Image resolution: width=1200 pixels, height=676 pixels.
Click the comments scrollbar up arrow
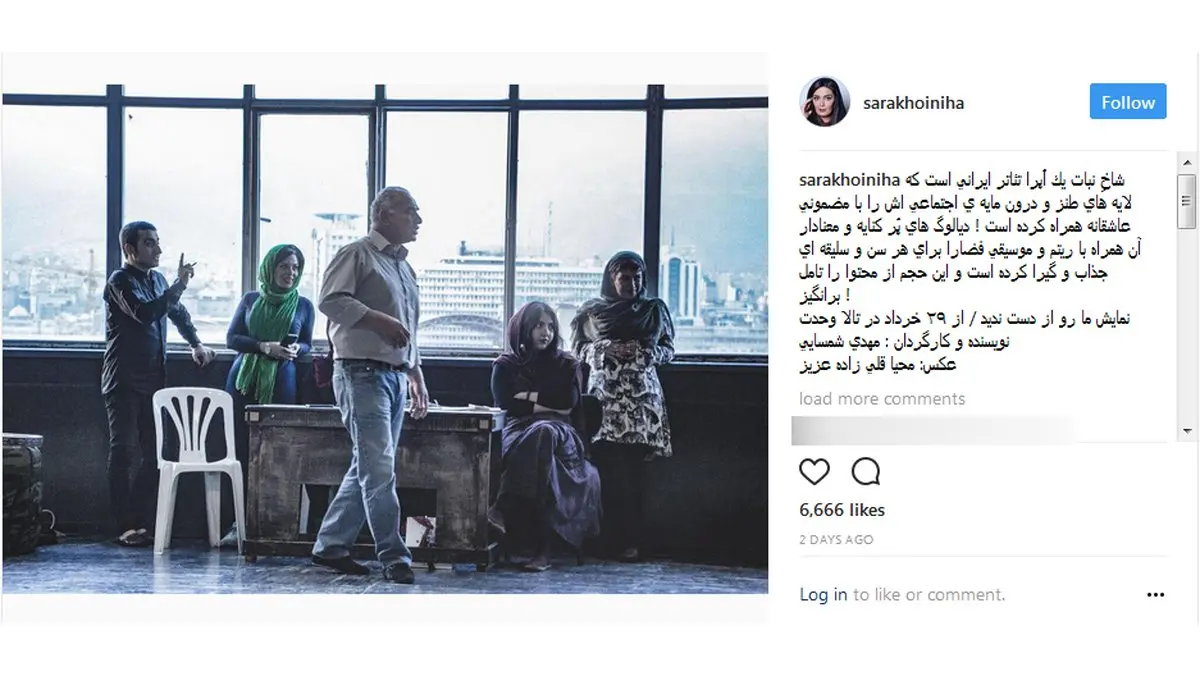click(x=1186, y=162)
